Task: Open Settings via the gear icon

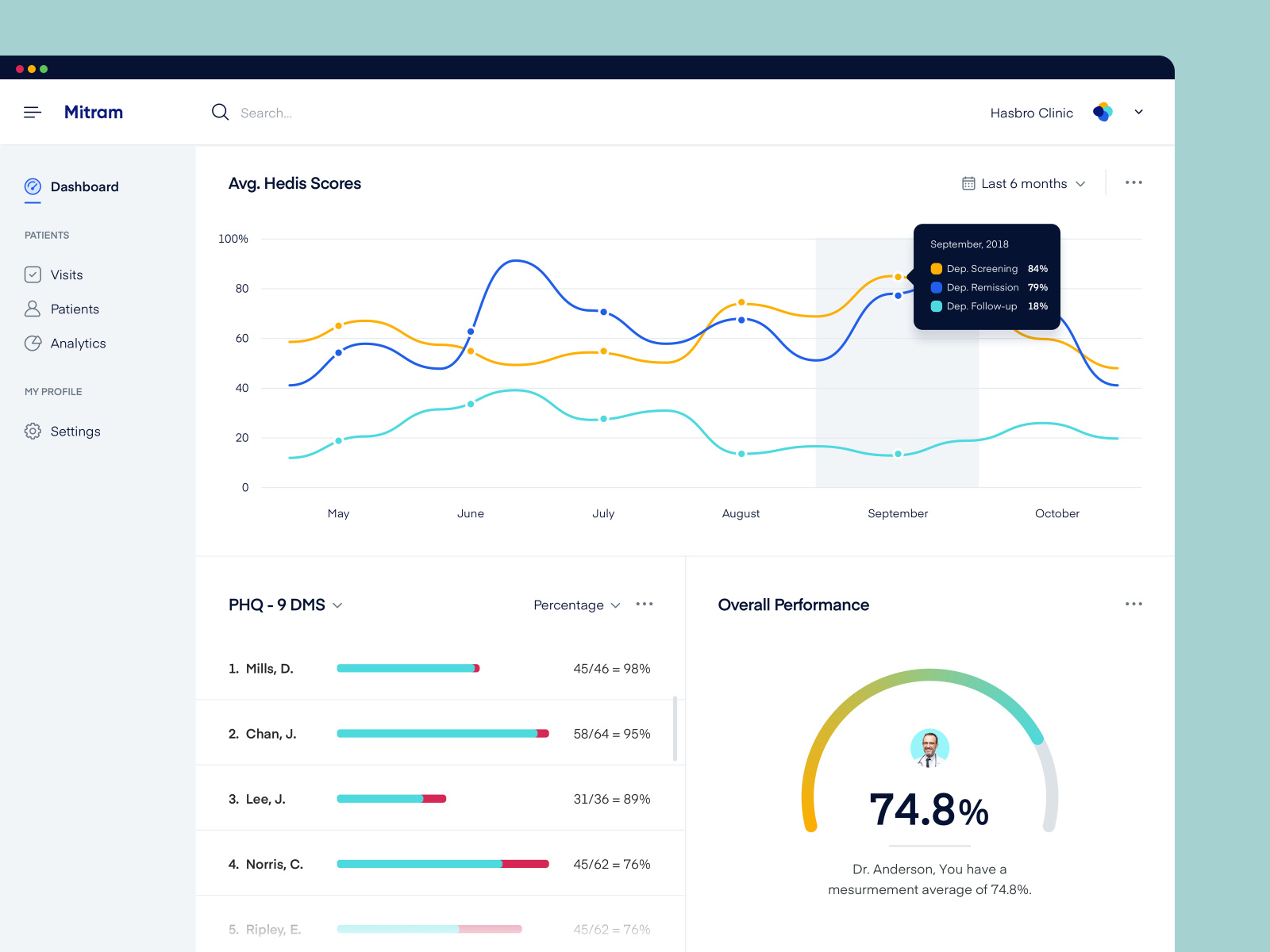Action: (33, 431)
